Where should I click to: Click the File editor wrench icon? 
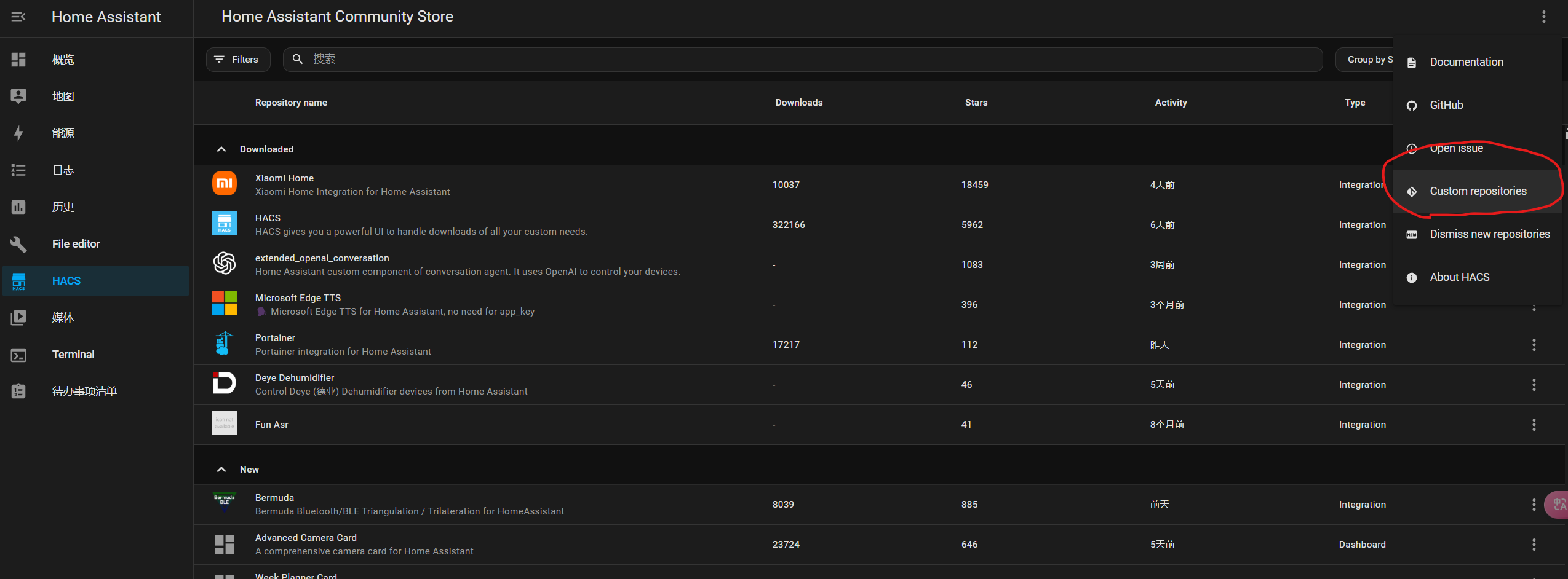18,244
